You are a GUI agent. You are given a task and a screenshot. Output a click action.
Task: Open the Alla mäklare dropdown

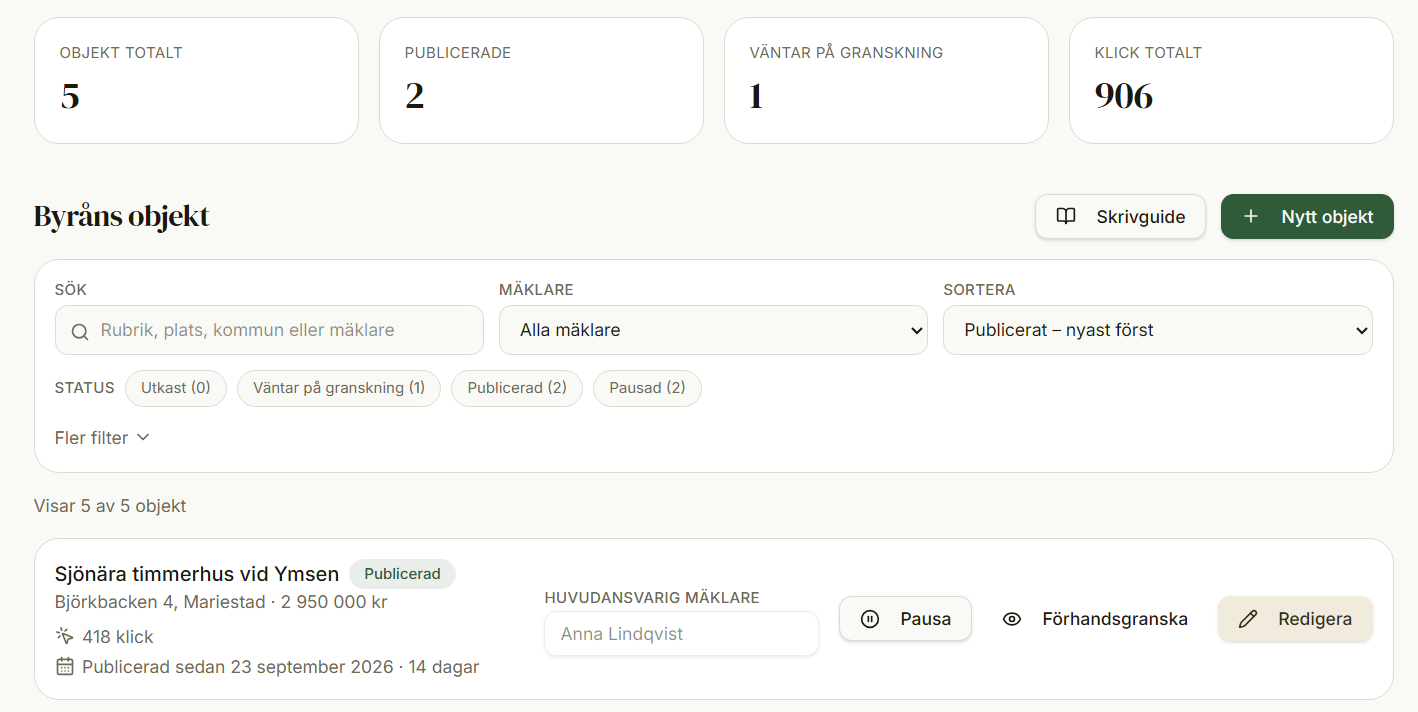coord(713,330)
